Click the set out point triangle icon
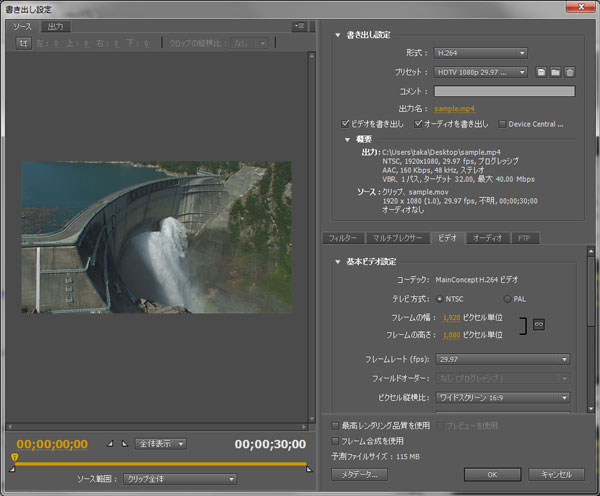 pos(124,443)
